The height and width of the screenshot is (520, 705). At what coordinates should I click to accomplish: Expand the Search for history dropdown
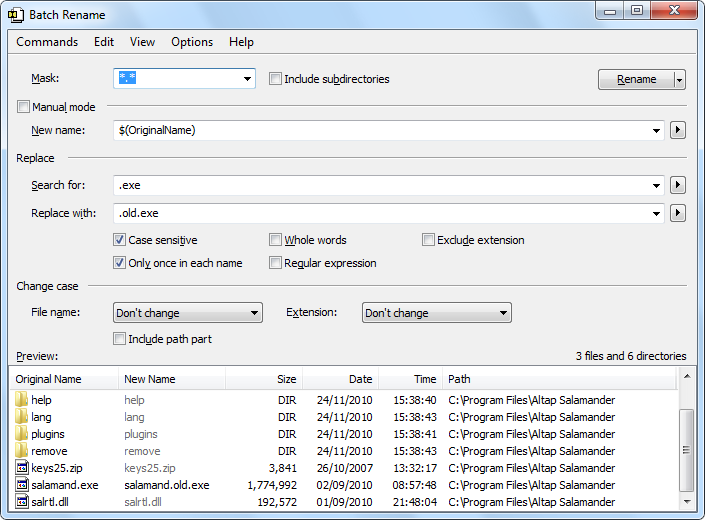(656, 185)
